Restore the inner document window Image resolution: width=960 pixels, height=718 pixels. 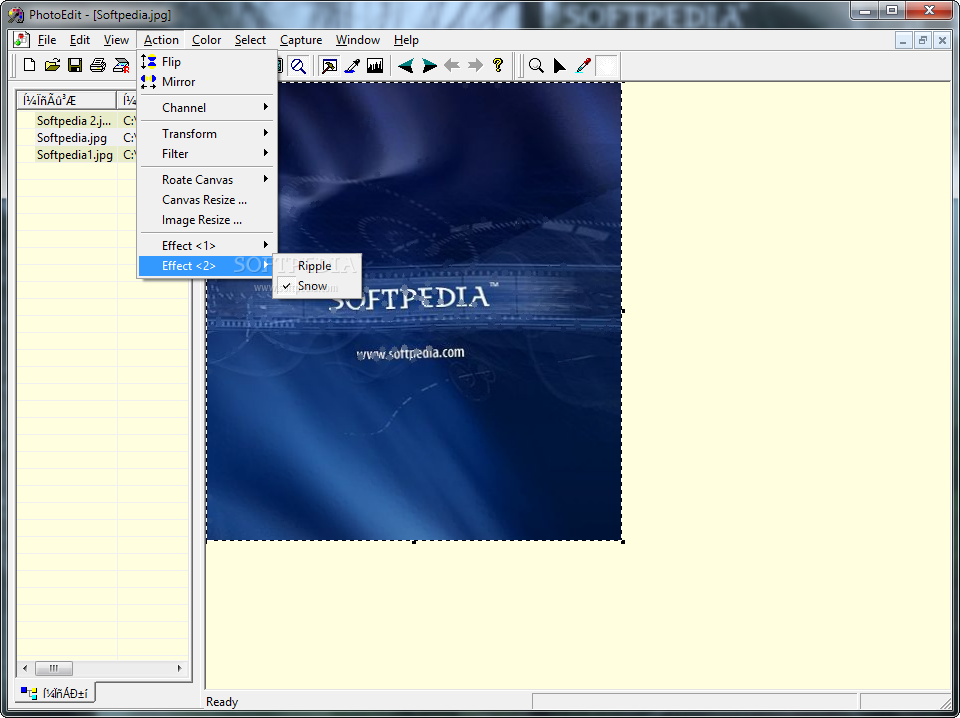point(923,40)
